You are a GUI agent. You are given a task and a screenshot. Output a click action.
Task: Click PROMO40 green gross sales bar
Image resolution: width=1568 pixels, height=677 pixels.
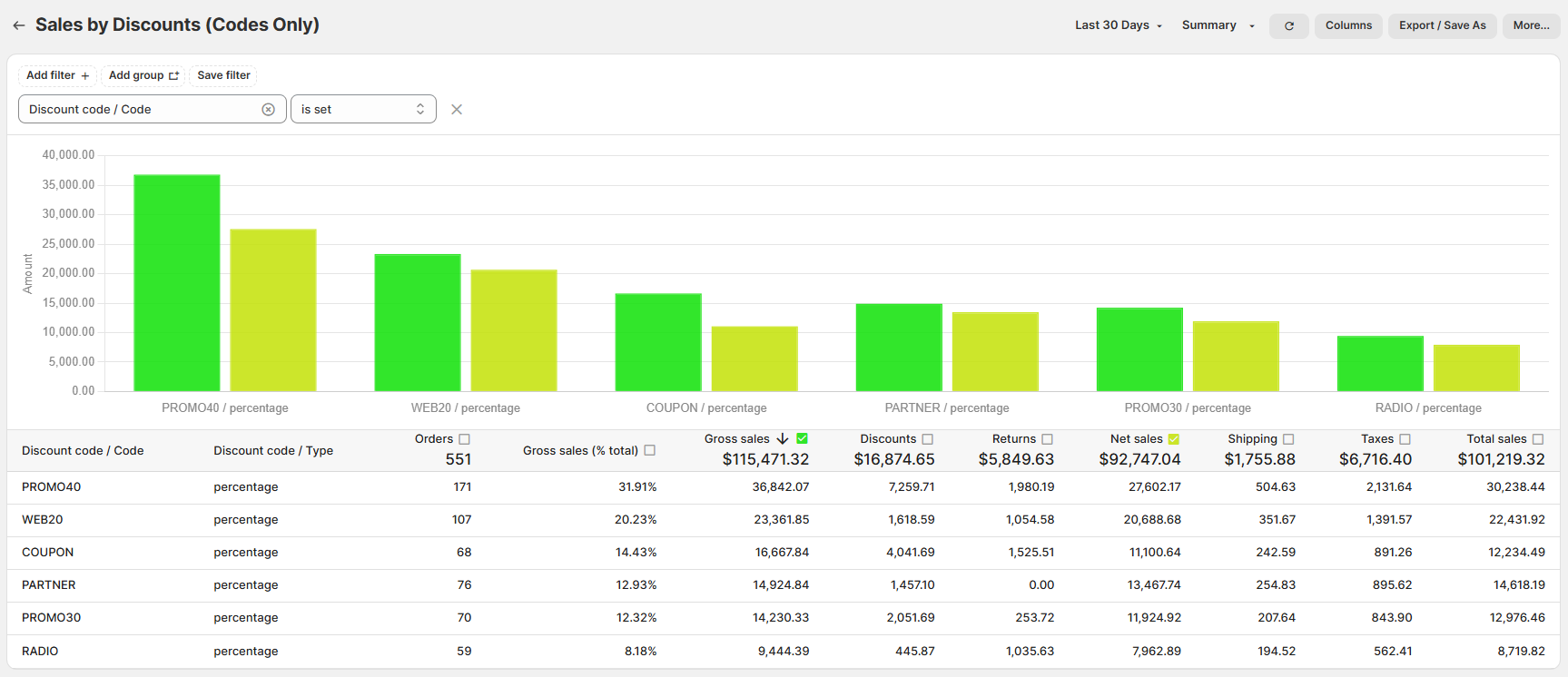pos(177,283)
